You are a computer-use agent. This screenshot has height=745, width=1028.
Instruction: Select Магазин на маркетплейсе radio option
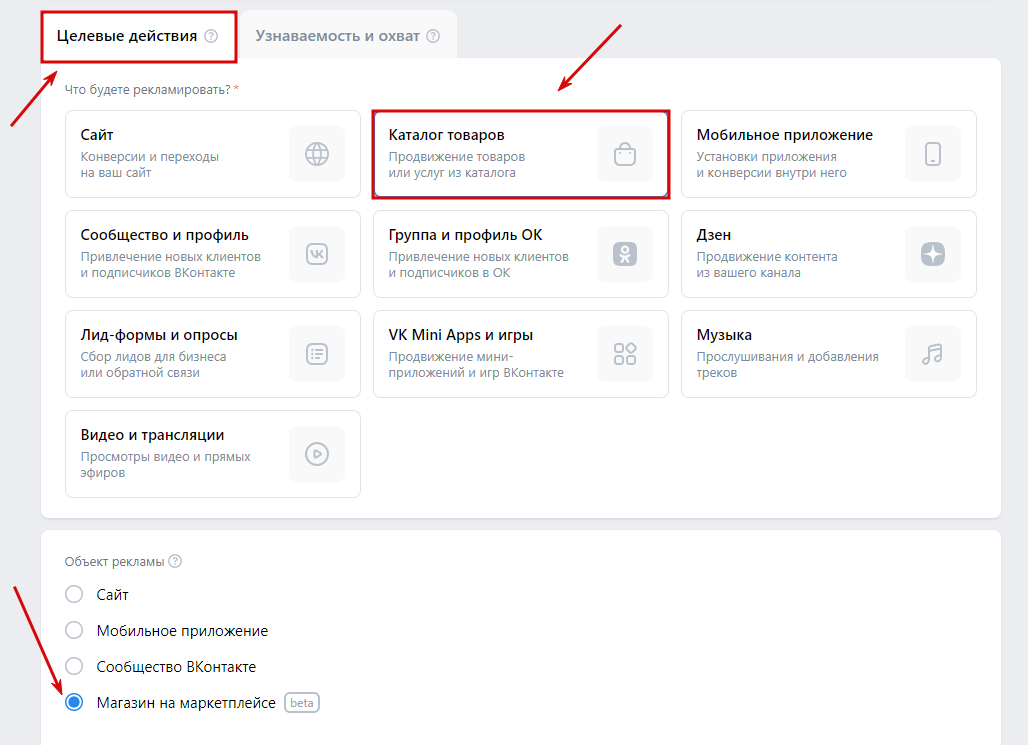[74, 703]
